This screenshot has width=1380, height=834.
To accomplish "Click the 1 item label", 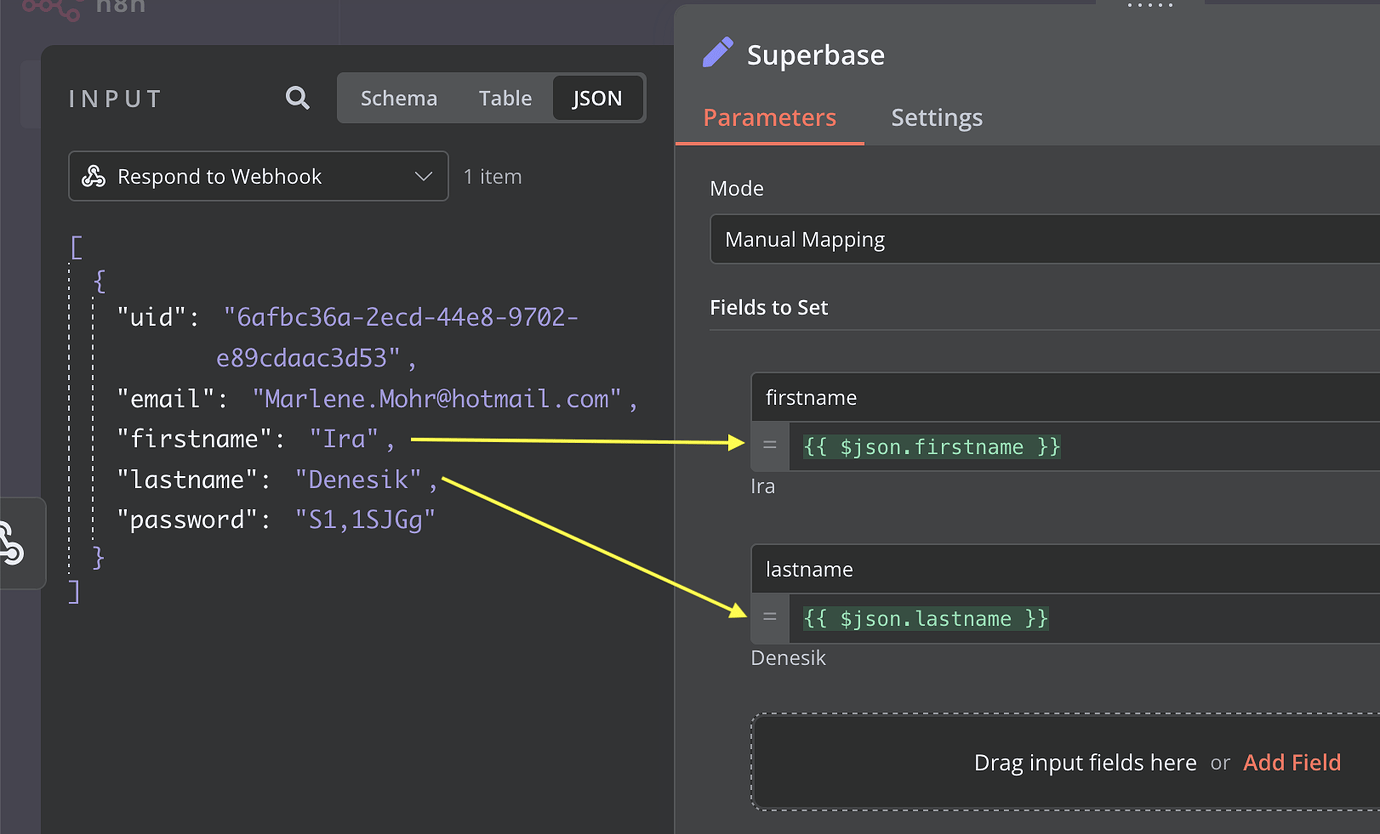I will pos(493,176).
